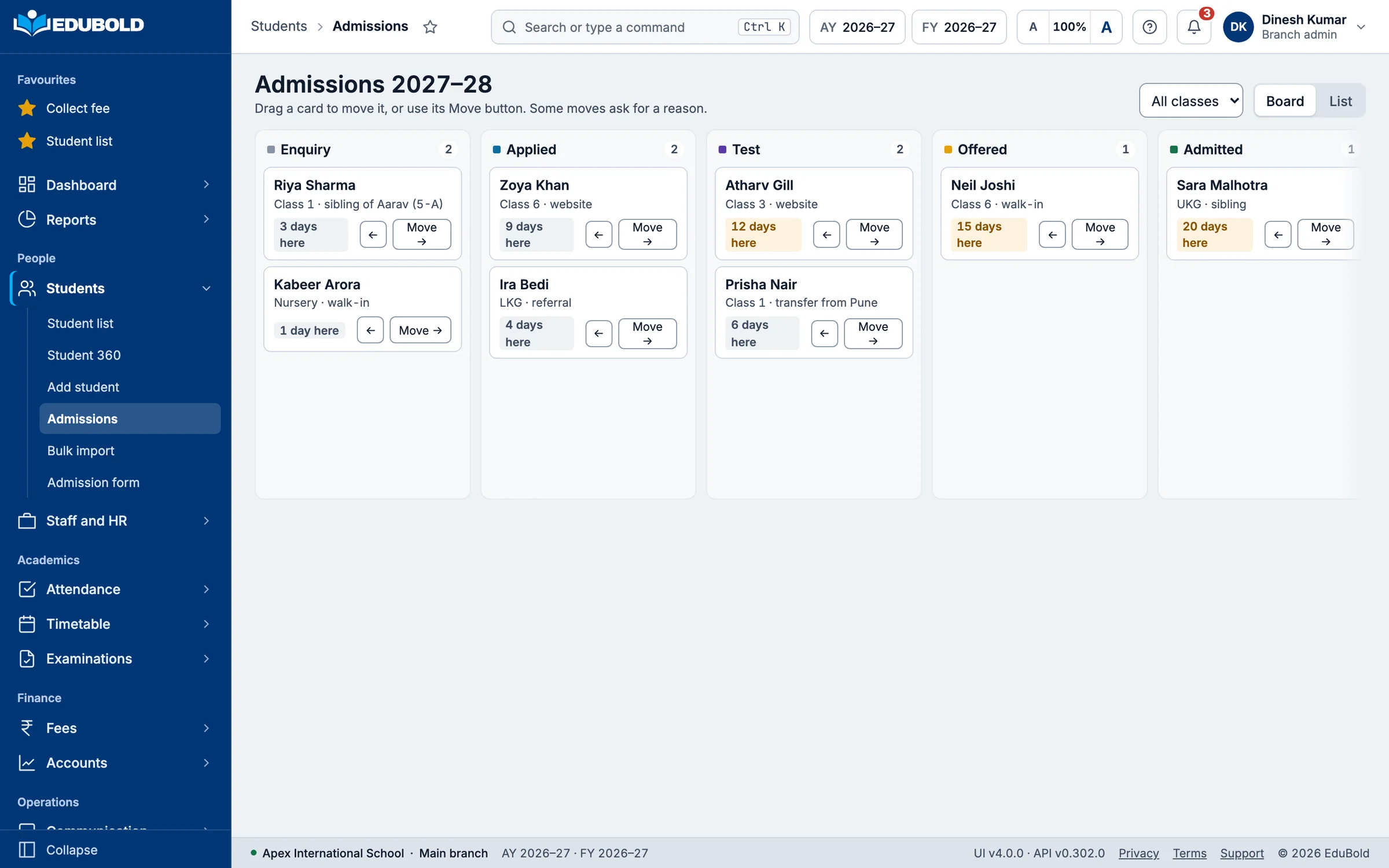The height and width of the screenshot is (868, 1389).
Task: Expand the Examinations chevron
Action: [x=206, y=659]
